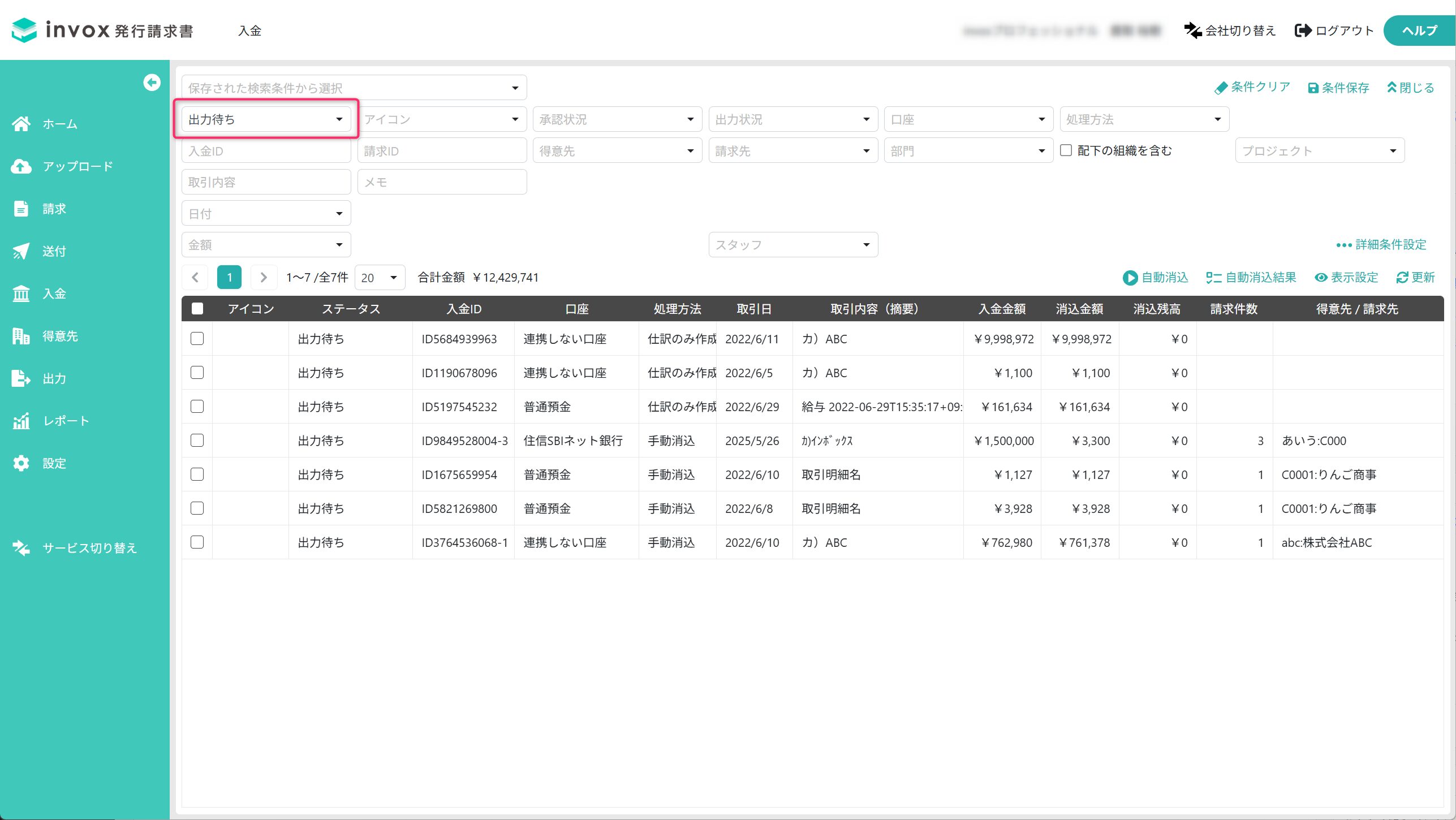Image resolution: width=1456 pixels, height=820 pixels.
Task: Expand the 処理方法 dropdown
Action: tap(1144, 119)
